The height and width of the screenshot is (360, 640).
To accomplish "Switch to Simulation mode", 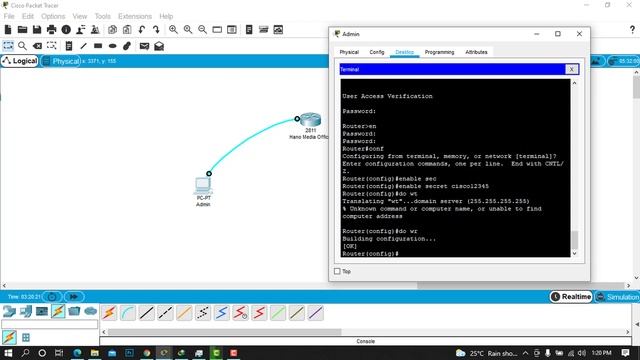I will (x=618, y=297).
